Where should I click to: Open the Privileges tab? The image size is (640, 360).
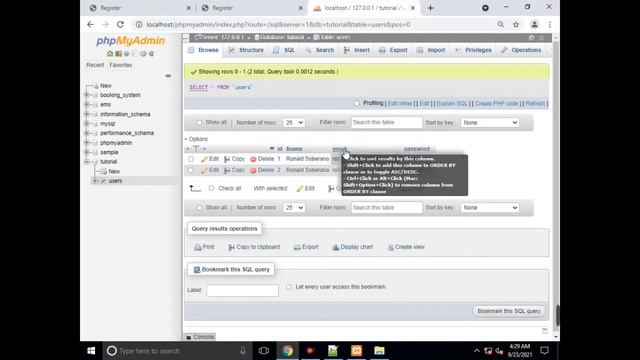pyautogui.click(x=473, y=50)
